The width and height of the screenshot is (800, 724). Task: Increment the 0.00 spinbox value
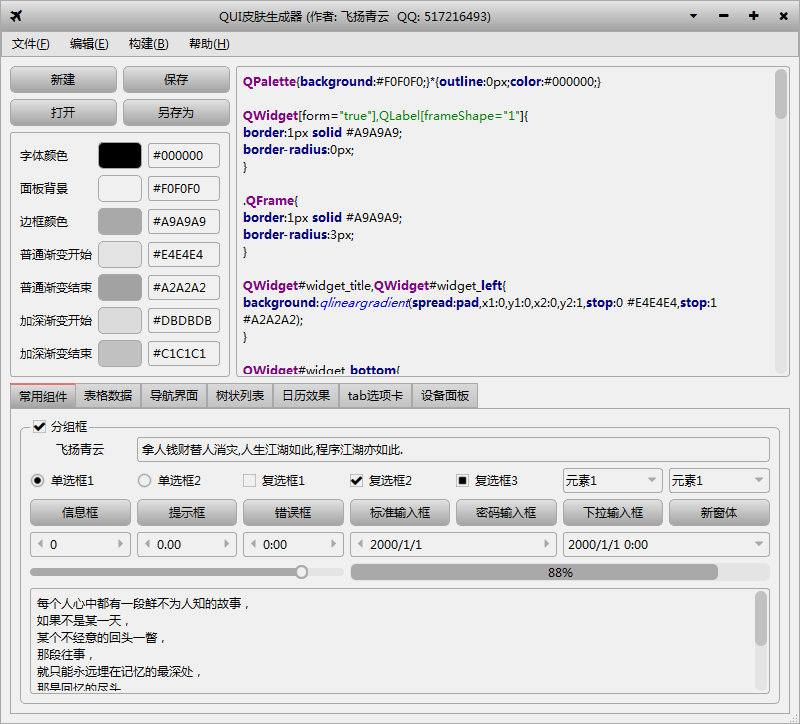point(227,544)
